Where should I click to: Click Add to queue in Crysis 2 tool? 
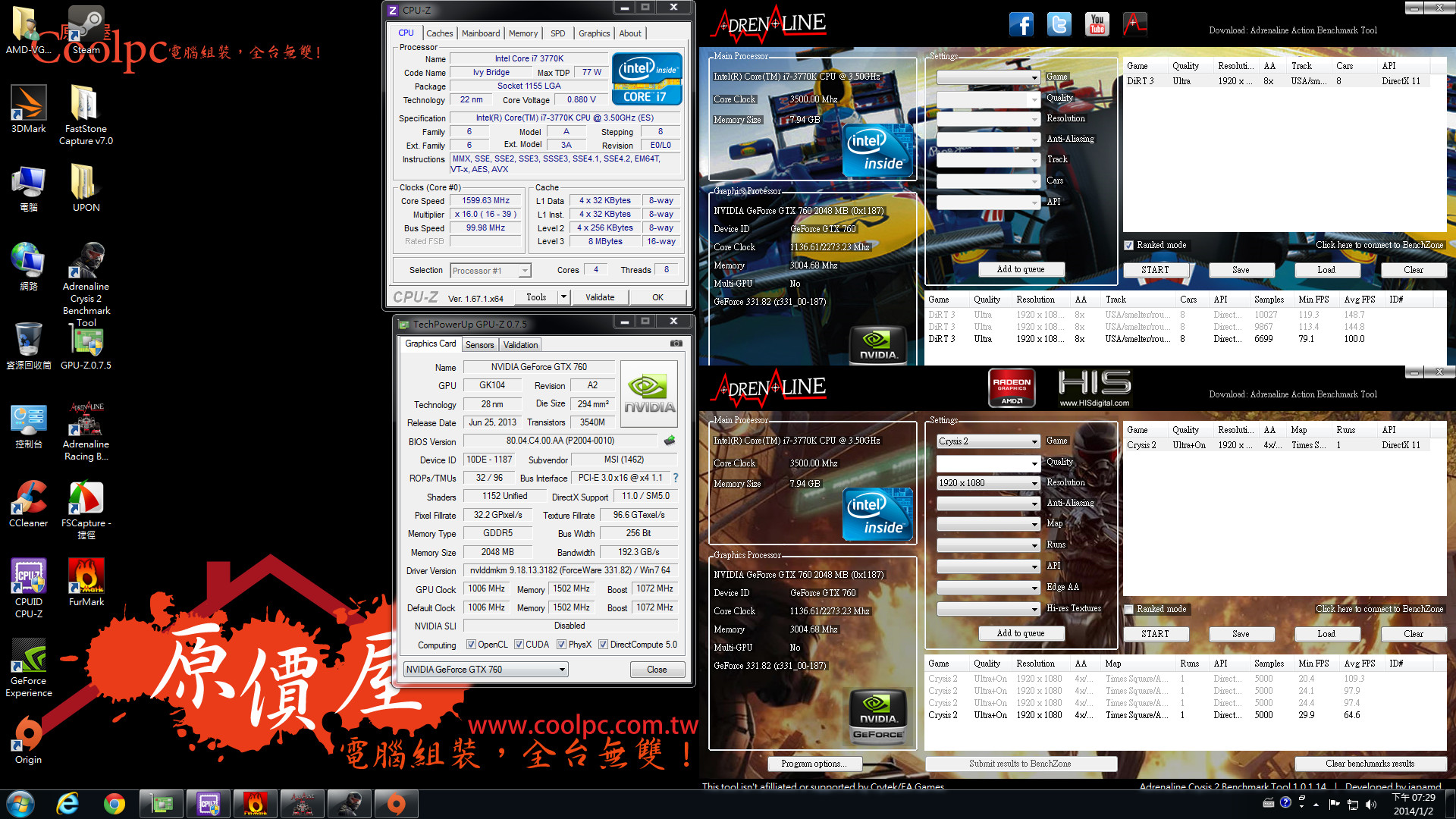(1021, 633)
